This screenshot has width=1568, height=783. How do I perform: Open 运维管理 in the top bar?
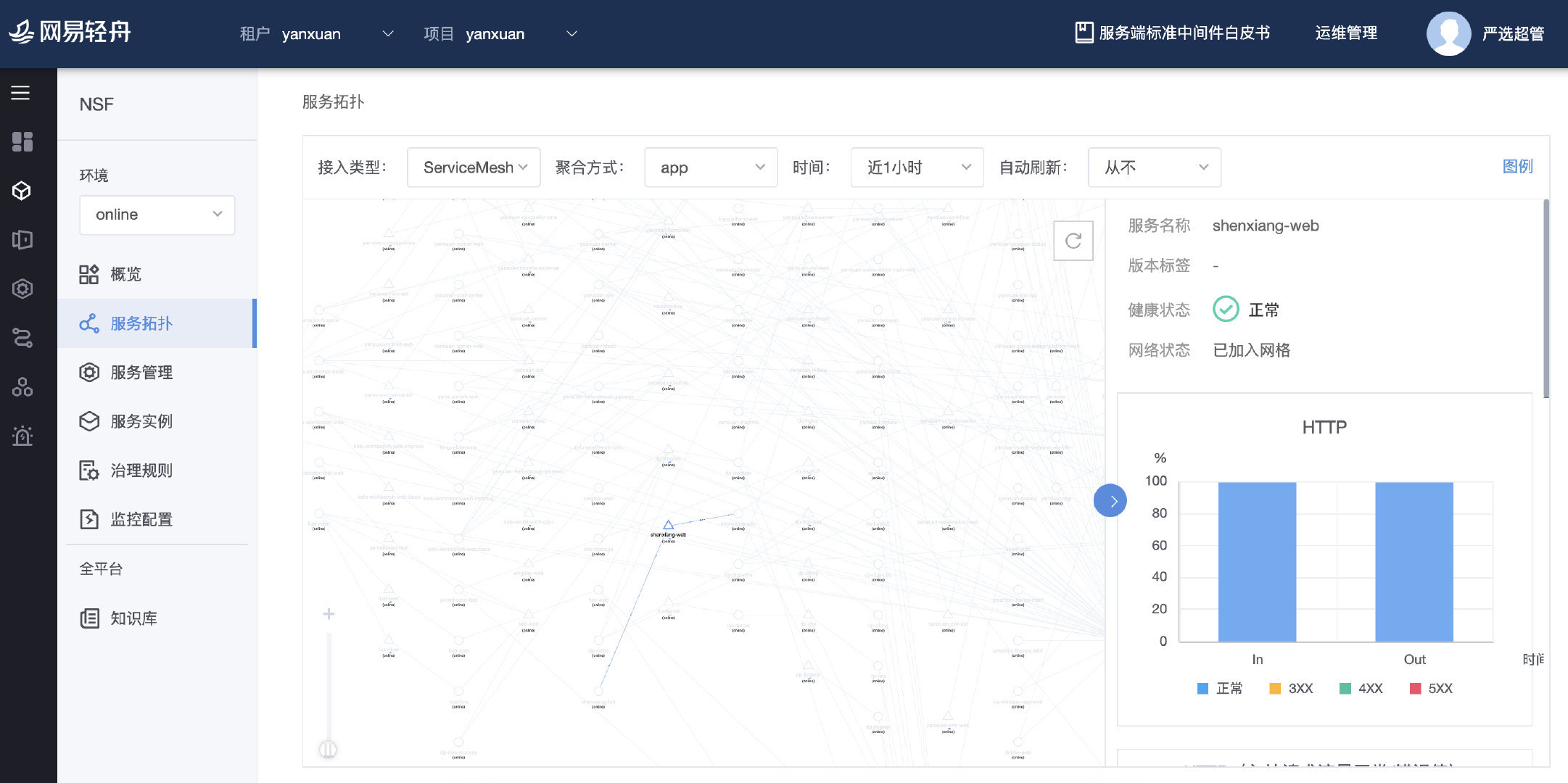(x=1345, y=33)
